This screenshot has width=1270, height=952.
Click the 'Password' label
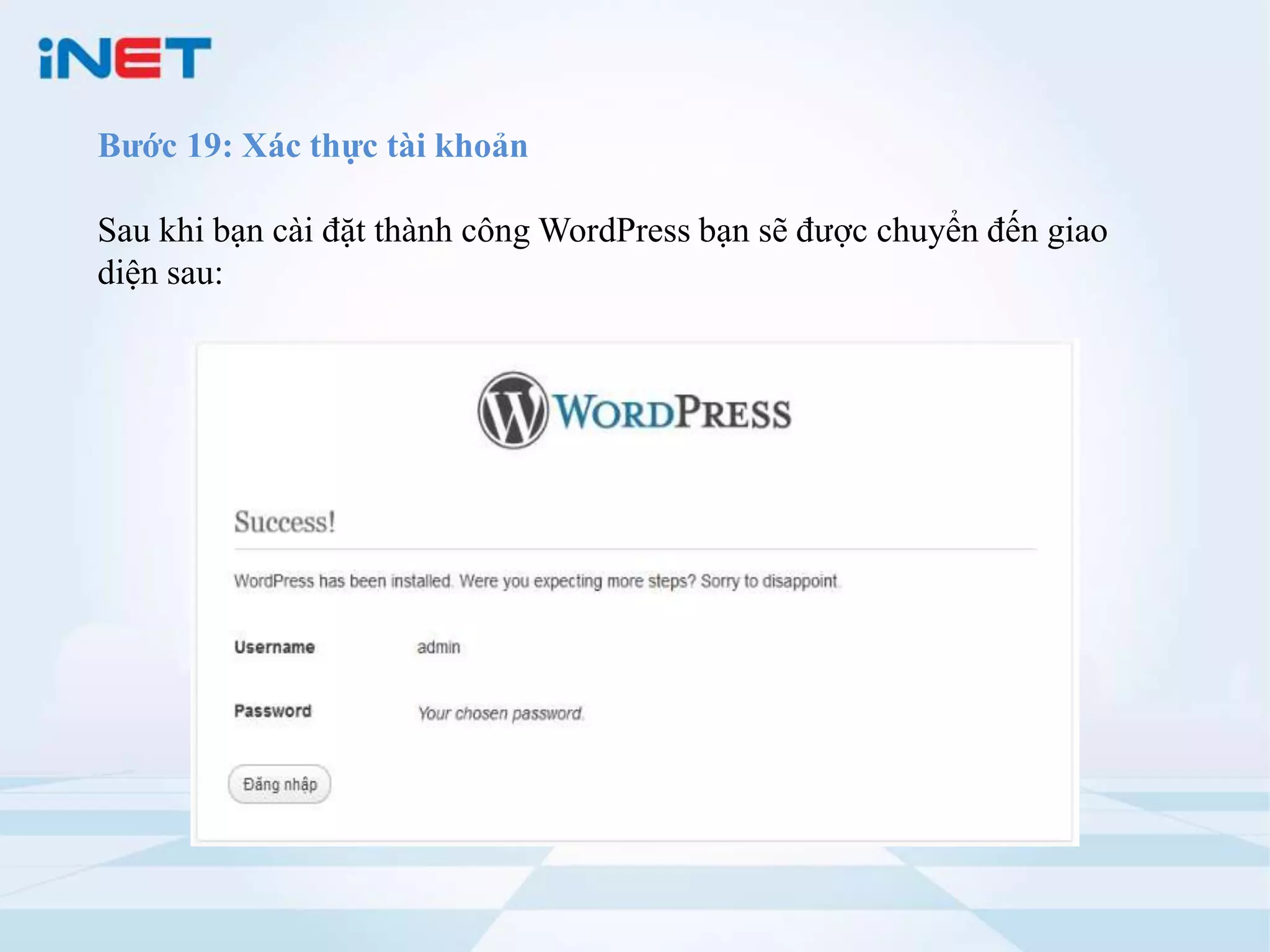(272, 711)
